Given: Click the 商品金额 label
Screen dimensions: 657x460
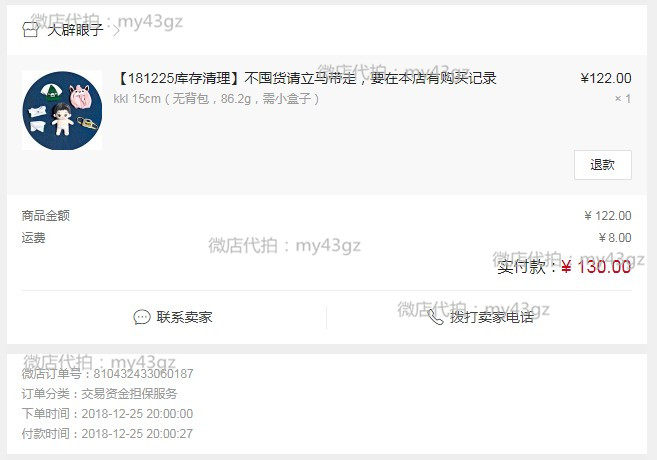Looking at the screenshot, I should tap(46, 215).
